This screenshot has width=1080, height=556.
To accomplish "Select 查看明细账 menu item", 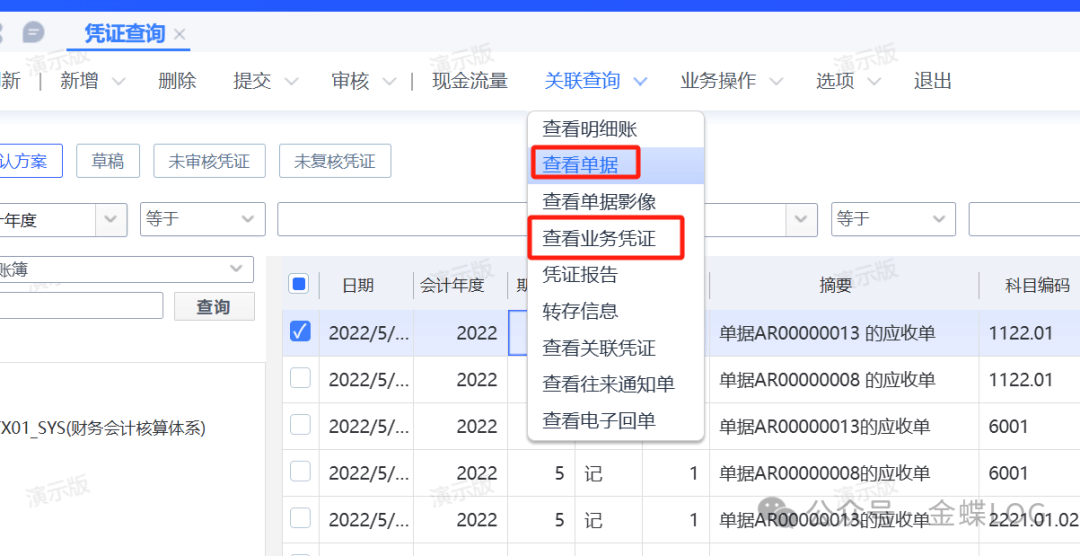I will click(589, 129).
